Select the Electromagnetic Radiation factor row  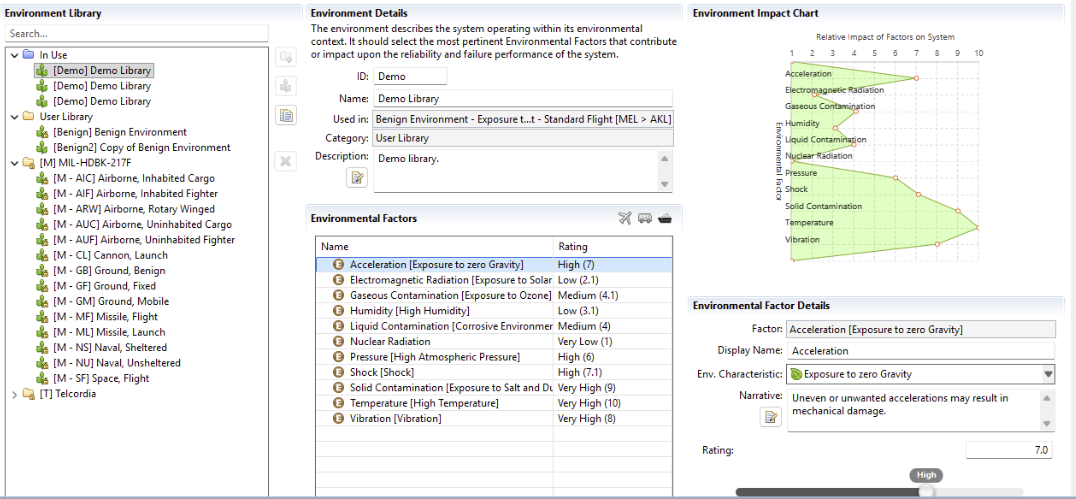tap(494, 280)
